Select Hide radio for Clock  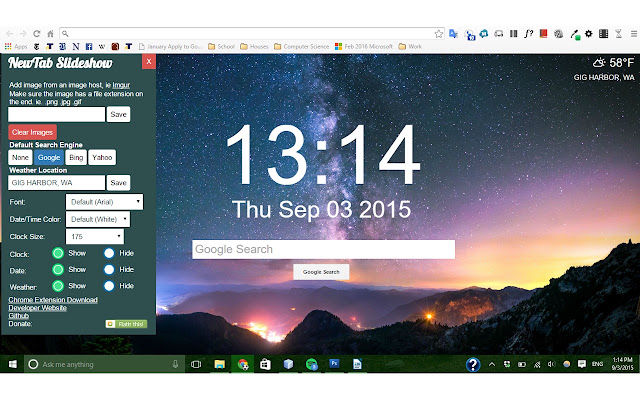point(109,253)
